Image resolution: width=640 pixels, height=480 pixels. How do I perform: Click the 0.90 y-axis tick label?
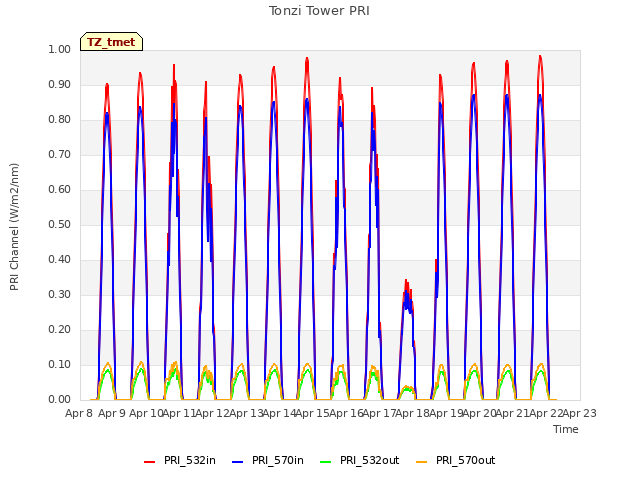pos(60,84)
